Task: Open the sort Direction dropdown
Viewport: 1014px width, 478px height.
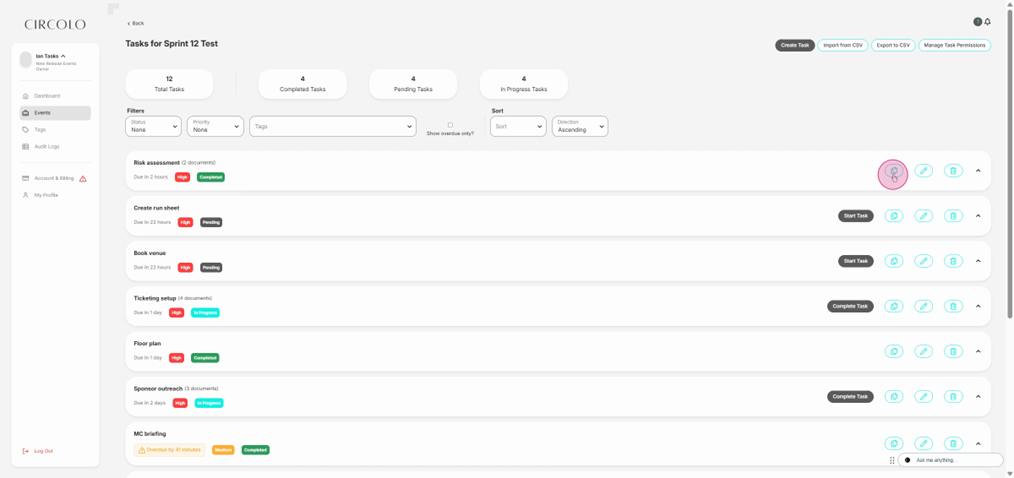Action: click(580, 126)
